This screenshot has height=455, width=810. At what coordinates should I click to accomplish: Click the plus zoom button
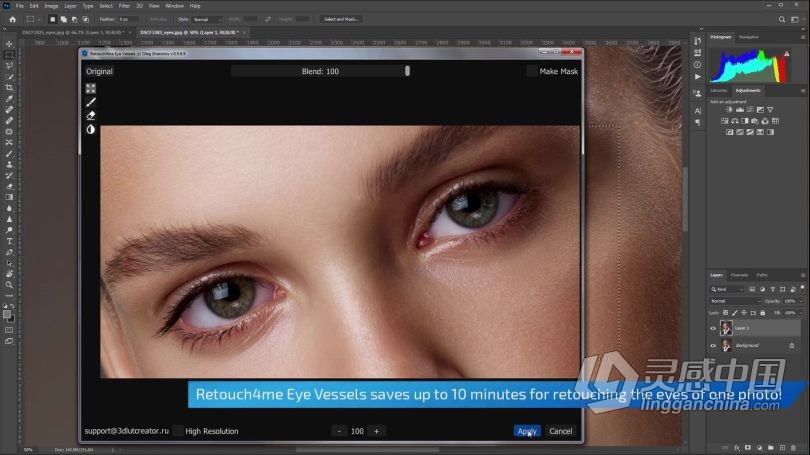point(377,431)
